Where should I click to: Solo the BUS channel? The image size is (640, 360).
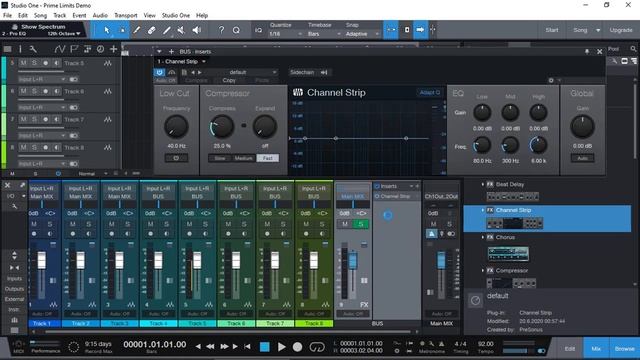360,224
